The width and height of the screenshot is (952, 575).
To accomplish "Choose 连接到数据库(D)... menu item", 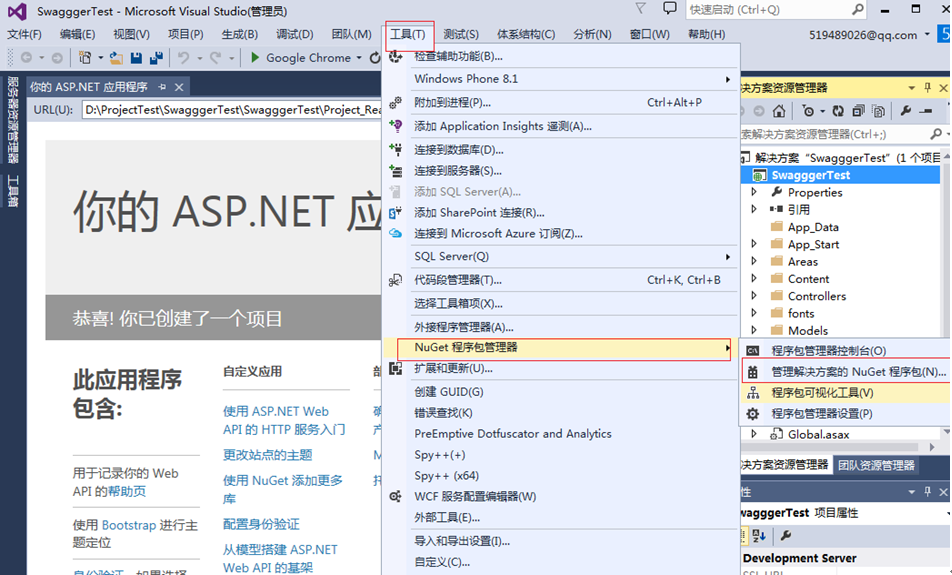I will tap(561, 149).
